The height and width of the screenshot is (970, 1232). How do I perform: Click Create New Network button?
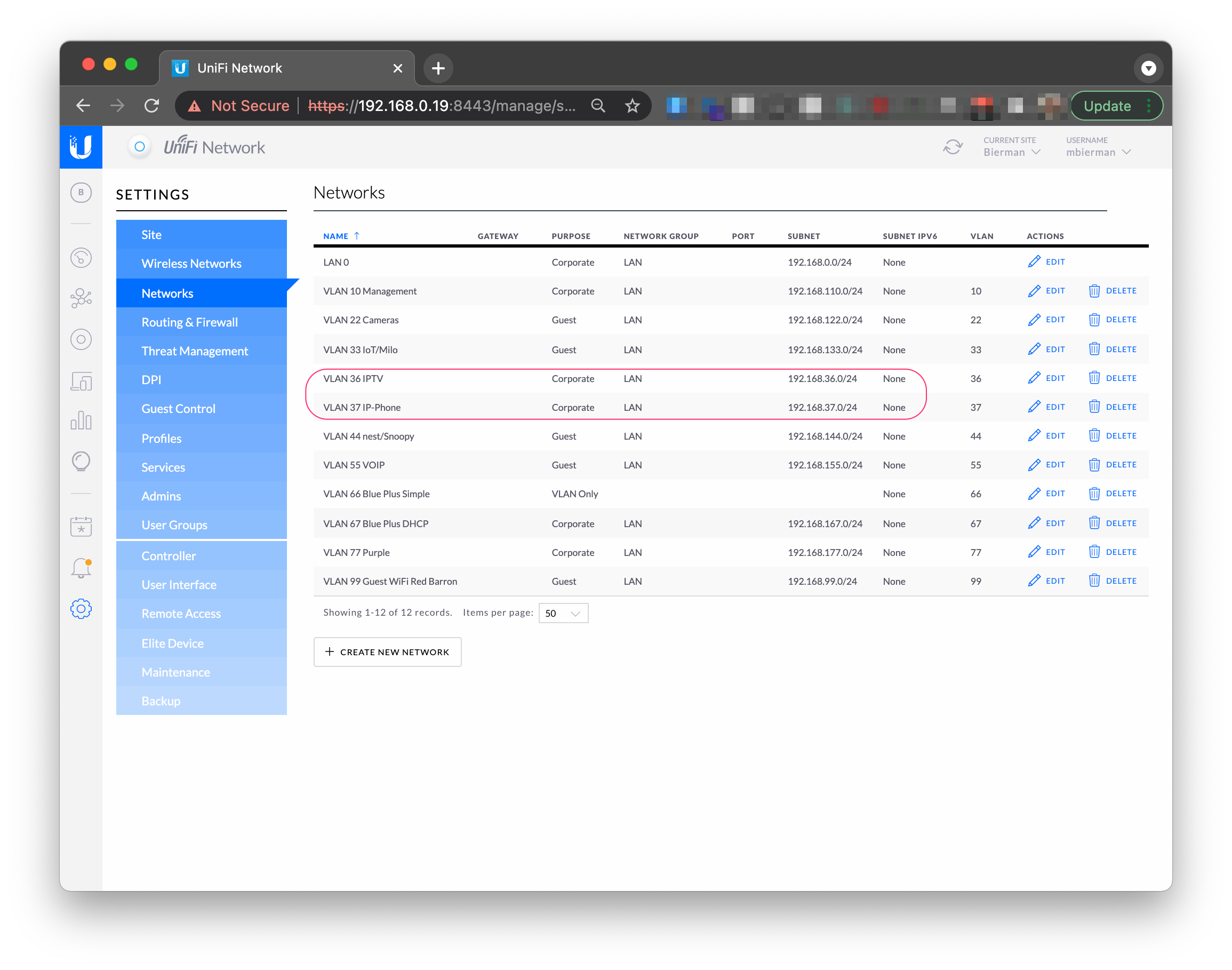[387, 652]
